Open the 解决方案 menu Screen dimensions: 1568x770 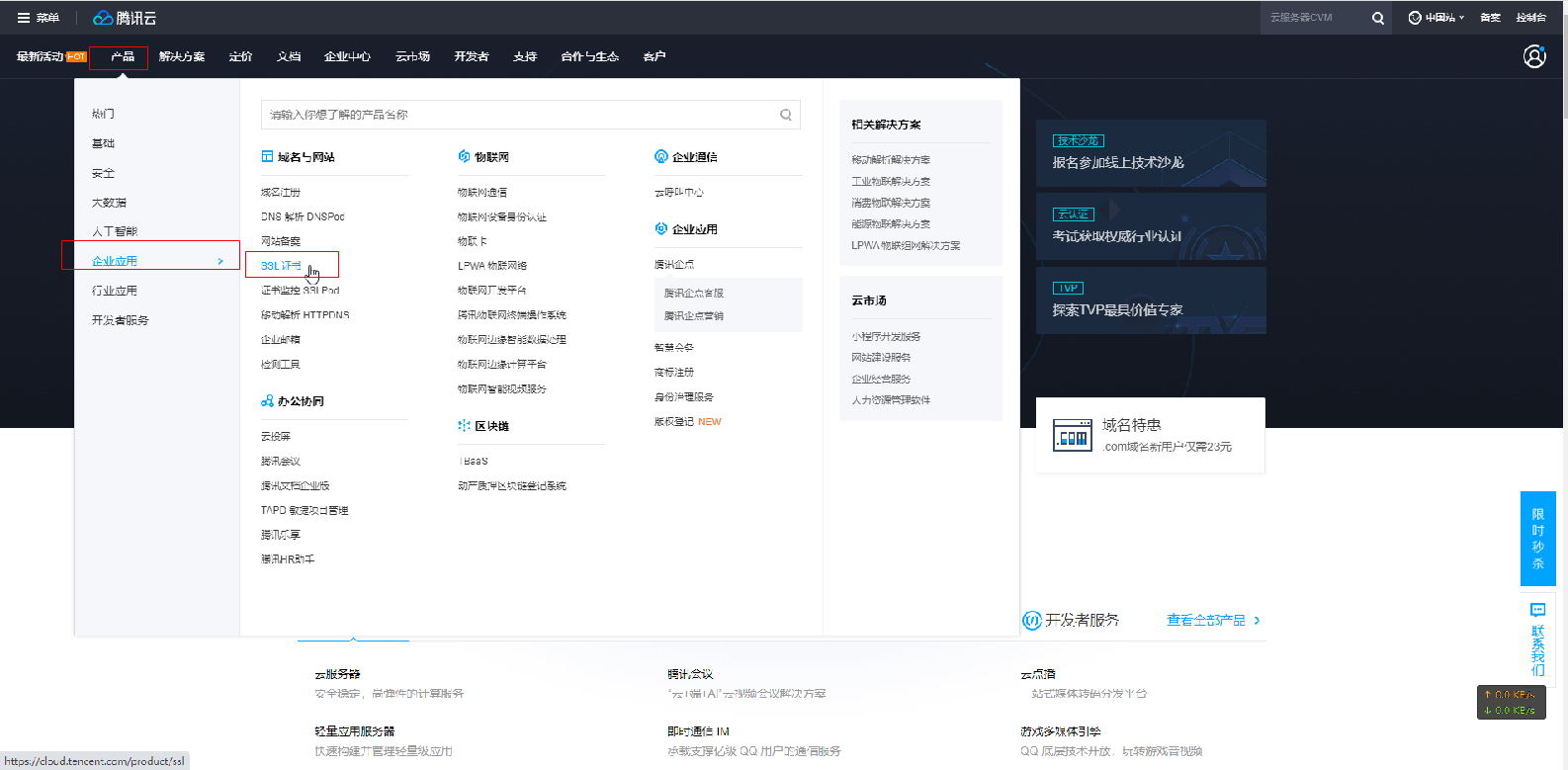click(x=182, y=56)
